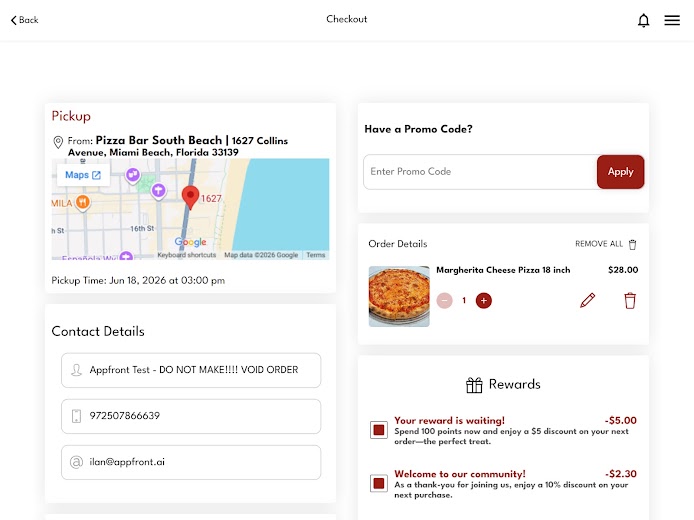Click the Pizza Bar South Beach address

(x=178, y=146)
